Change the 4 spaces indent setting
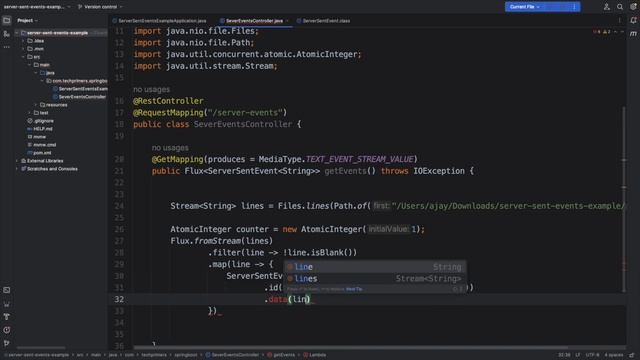The width and height of the screenshot is (640, 360). pyautogui.click(x=613, y=355)
